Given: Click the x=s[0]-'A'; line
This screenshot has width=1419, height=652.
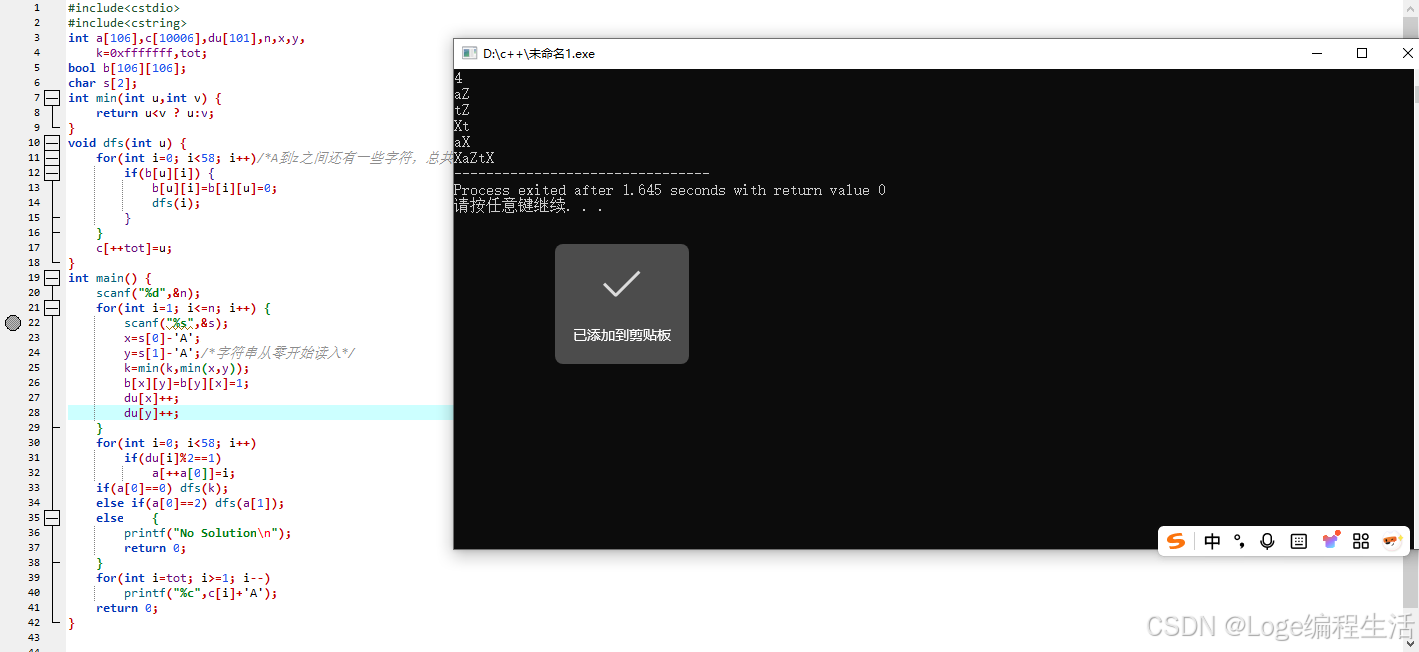Looking at the screenshot, I should (x=162, y=338).
